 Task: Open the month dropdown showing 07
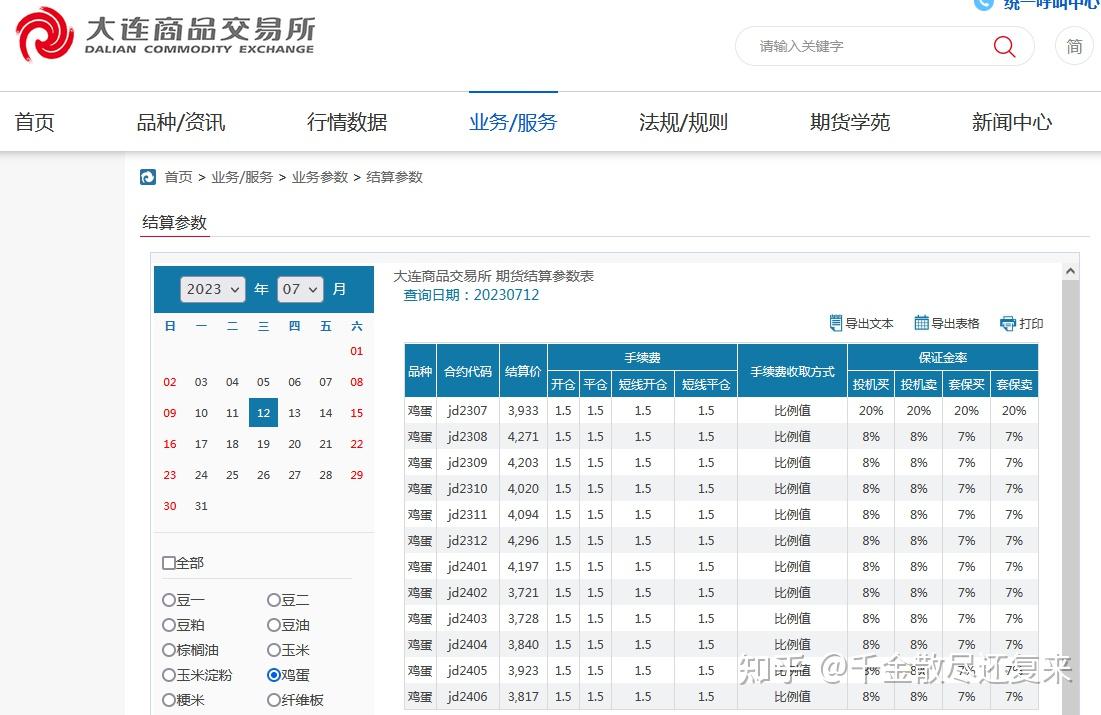(299, 289)
